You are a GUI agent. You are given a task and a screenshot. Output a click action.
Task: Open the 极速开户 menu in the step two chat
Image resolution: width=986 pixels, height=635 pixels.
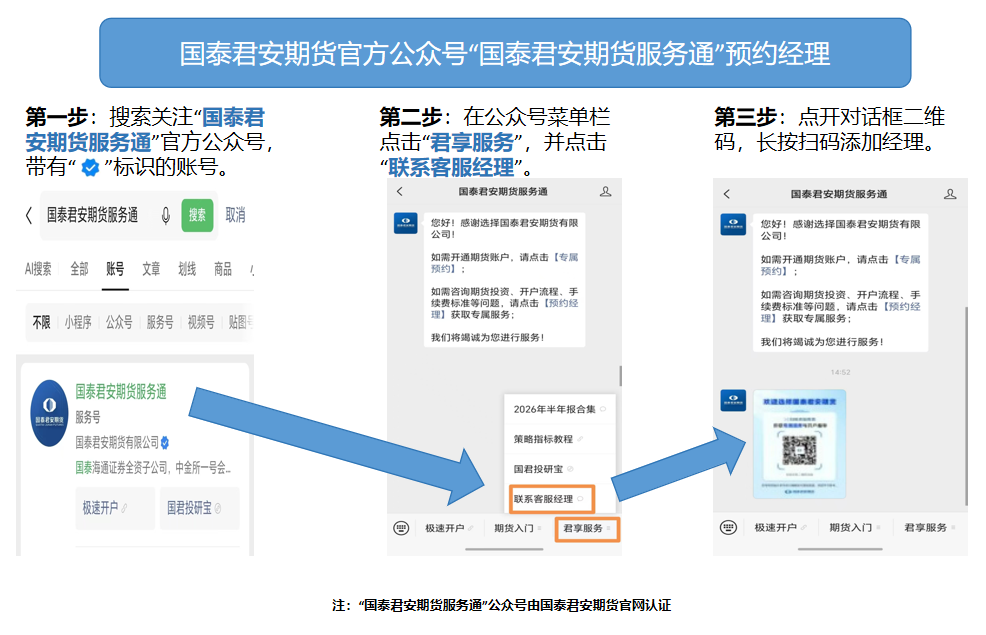tap(449, 528)
